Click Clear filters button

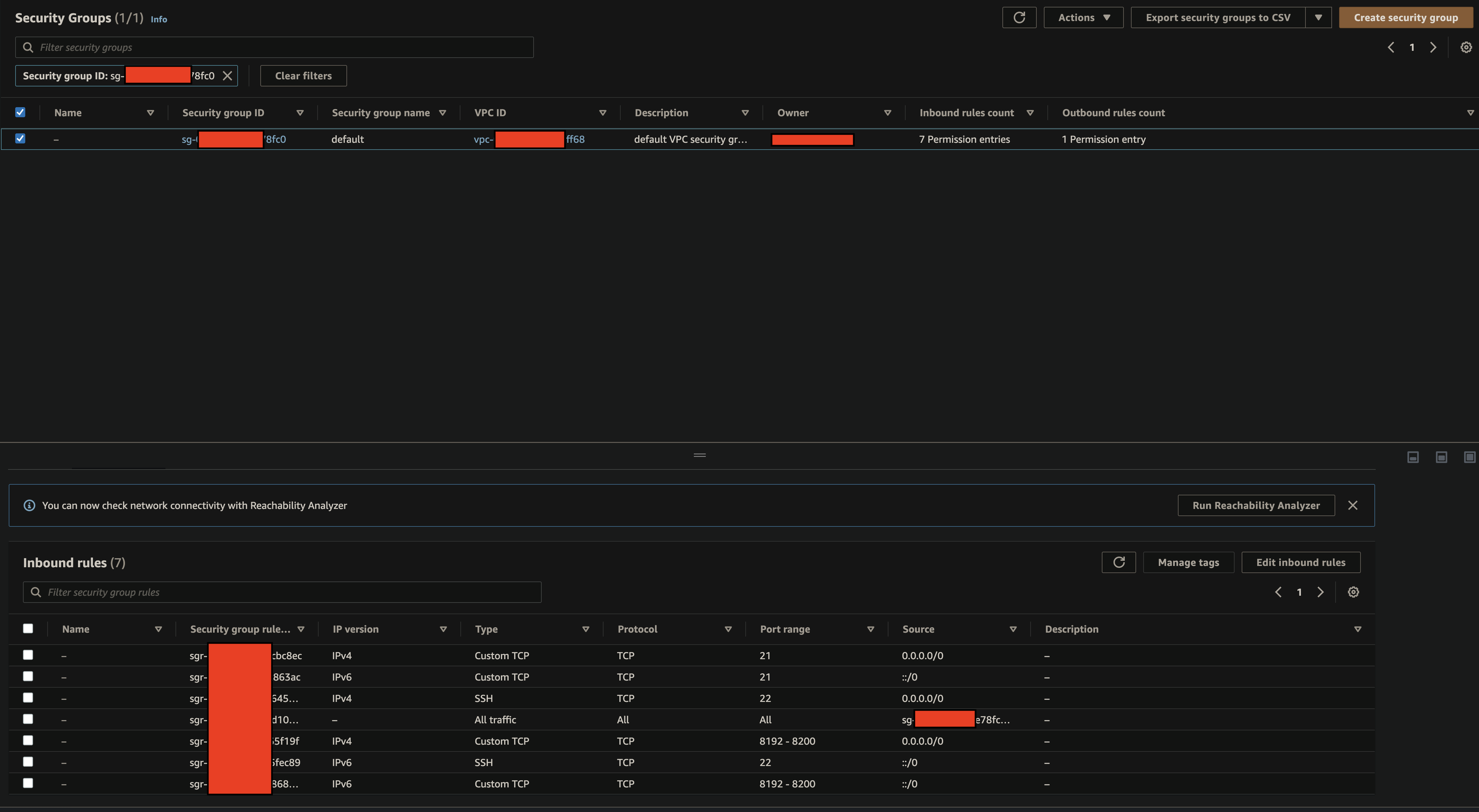pyautogui.click(x=303, y=76)
